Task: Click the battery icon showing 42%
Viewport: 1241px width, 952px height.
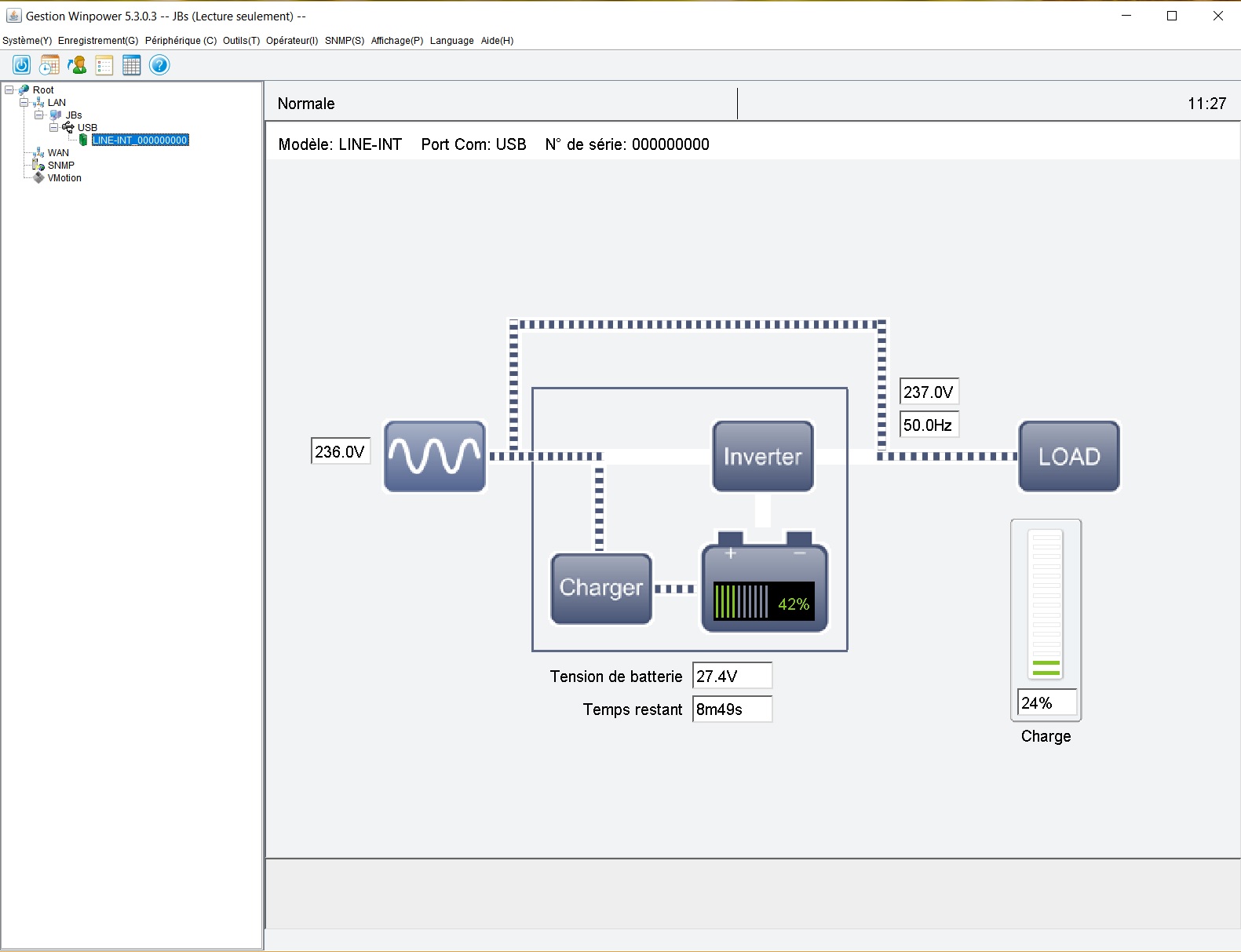Action: (764, 587)
